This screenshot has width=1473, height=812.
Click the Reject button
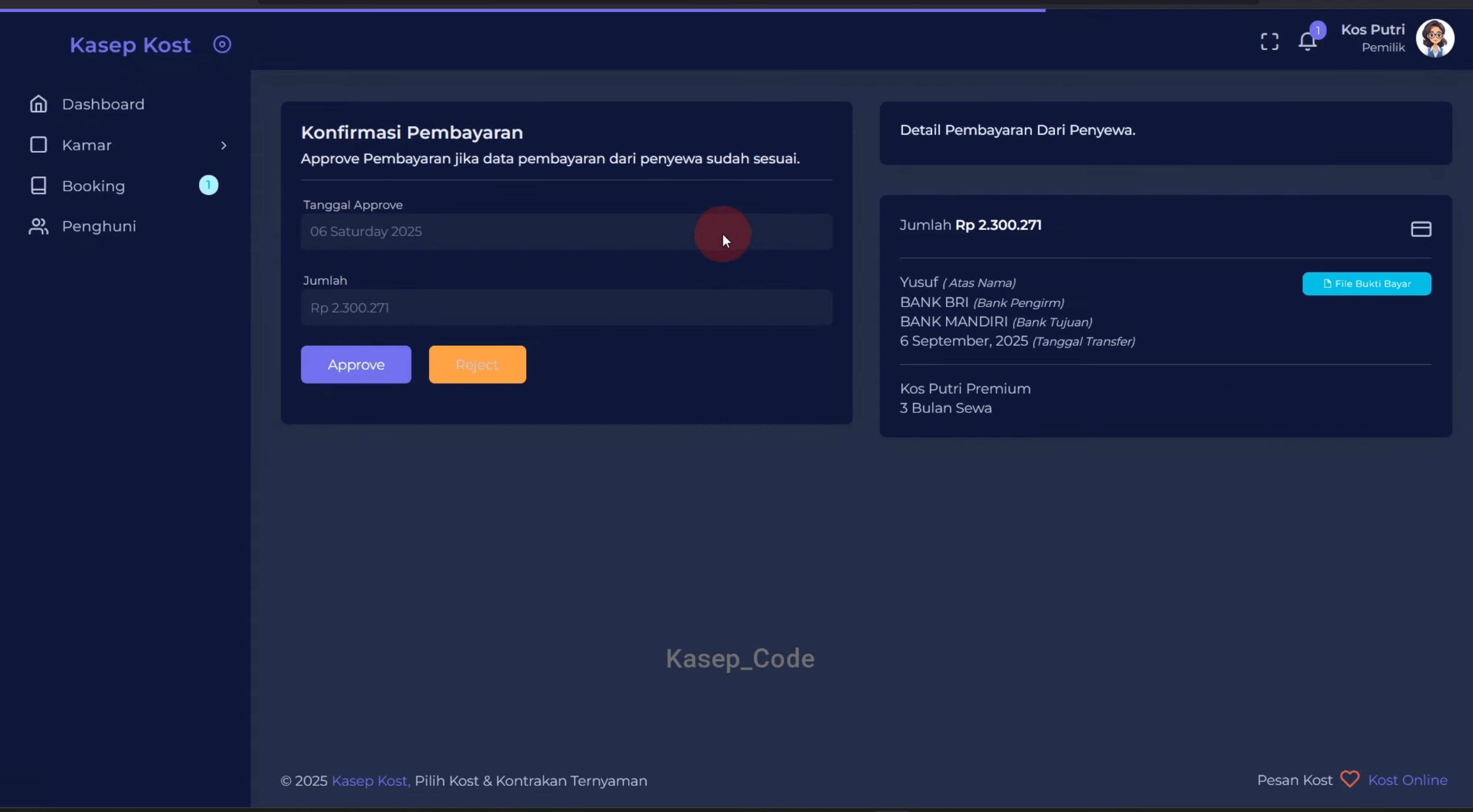click(x=477, y=364)
